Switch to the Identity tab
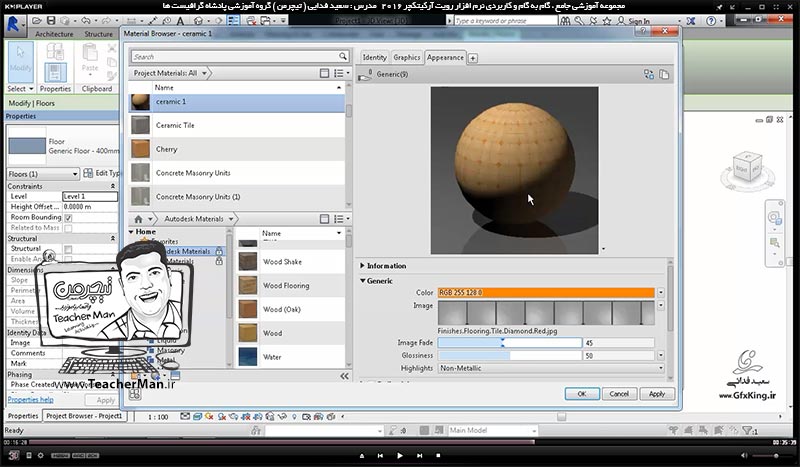 click(x=375, y=58)
